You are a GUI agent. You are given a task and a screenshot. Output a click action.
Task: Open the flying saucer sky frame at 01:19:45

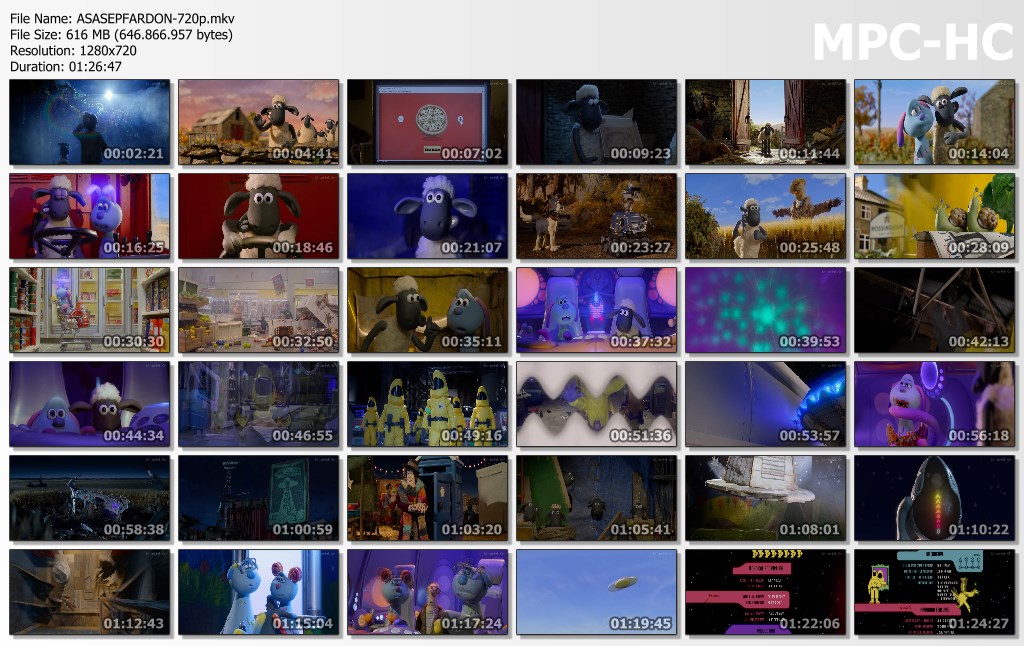tap(597, 592)
